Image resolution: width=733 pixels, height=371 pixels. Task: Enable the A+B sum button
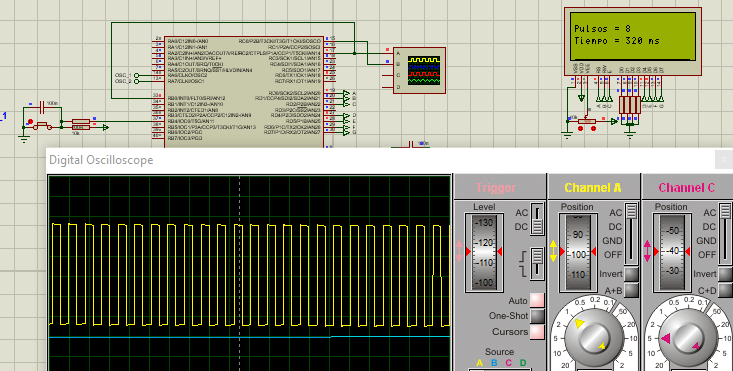click(x=632, y=290)
